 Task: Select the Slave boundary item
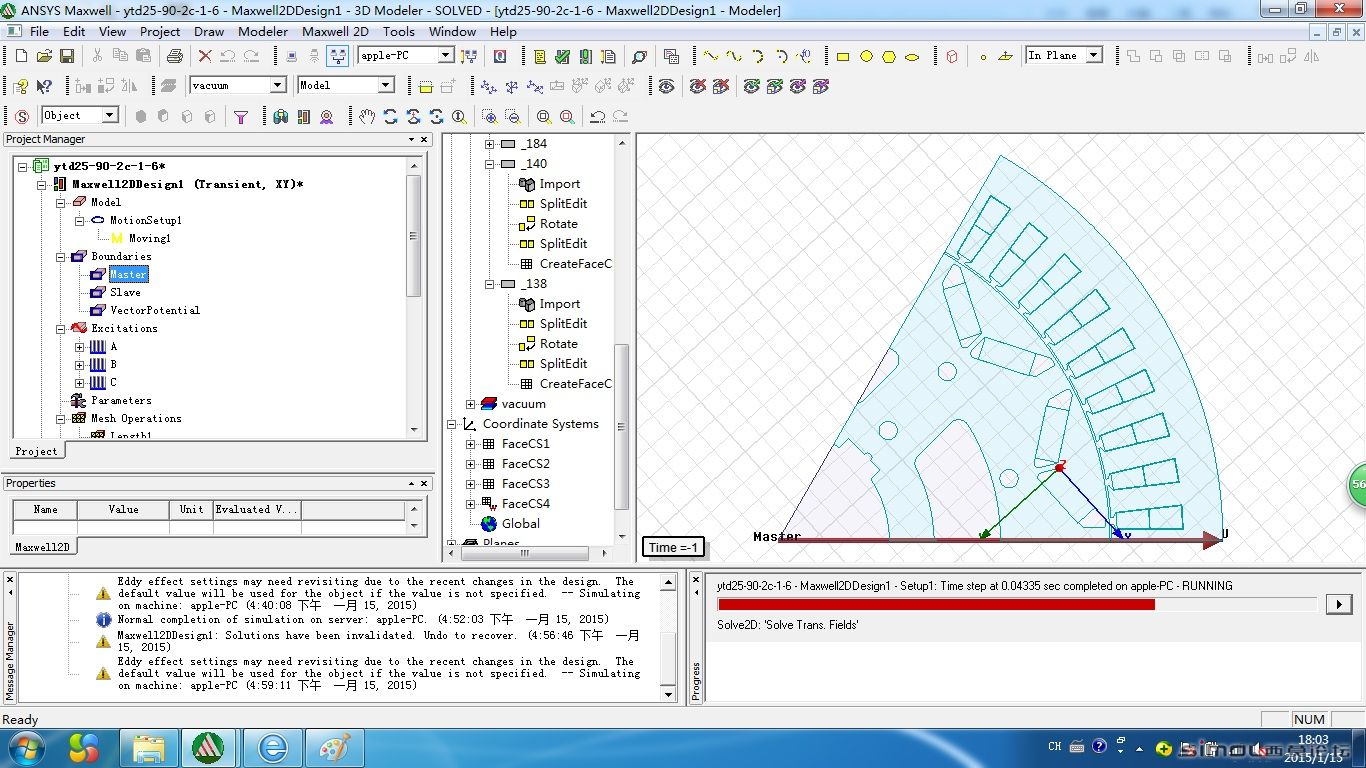pyautogui.click(x=125, y=292)
